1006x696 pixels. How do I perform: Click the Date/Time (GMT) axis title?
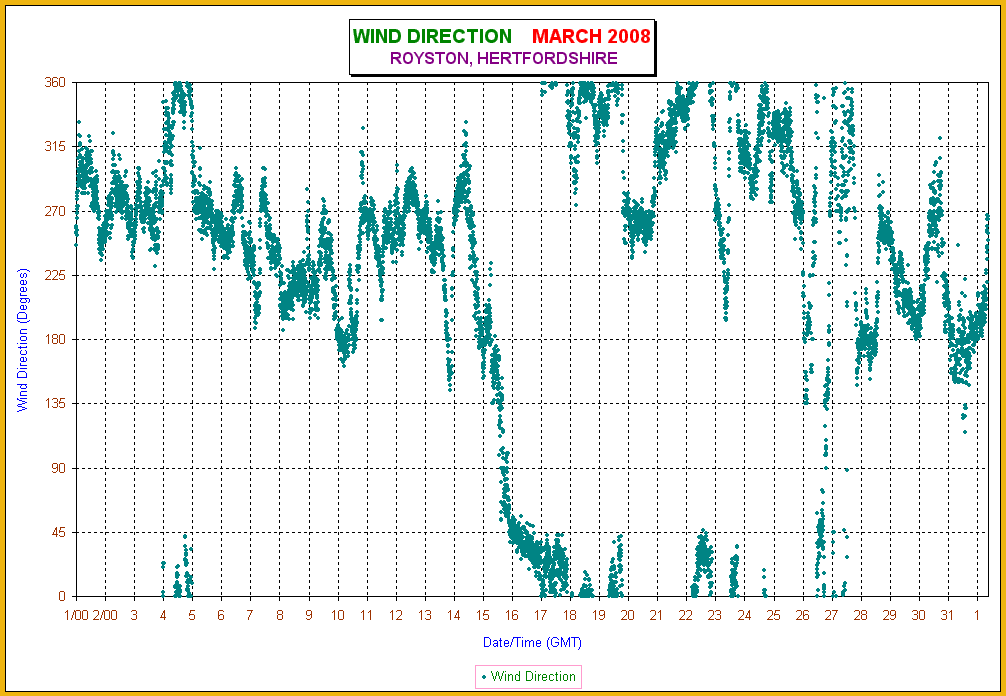[x=532, y=641]
